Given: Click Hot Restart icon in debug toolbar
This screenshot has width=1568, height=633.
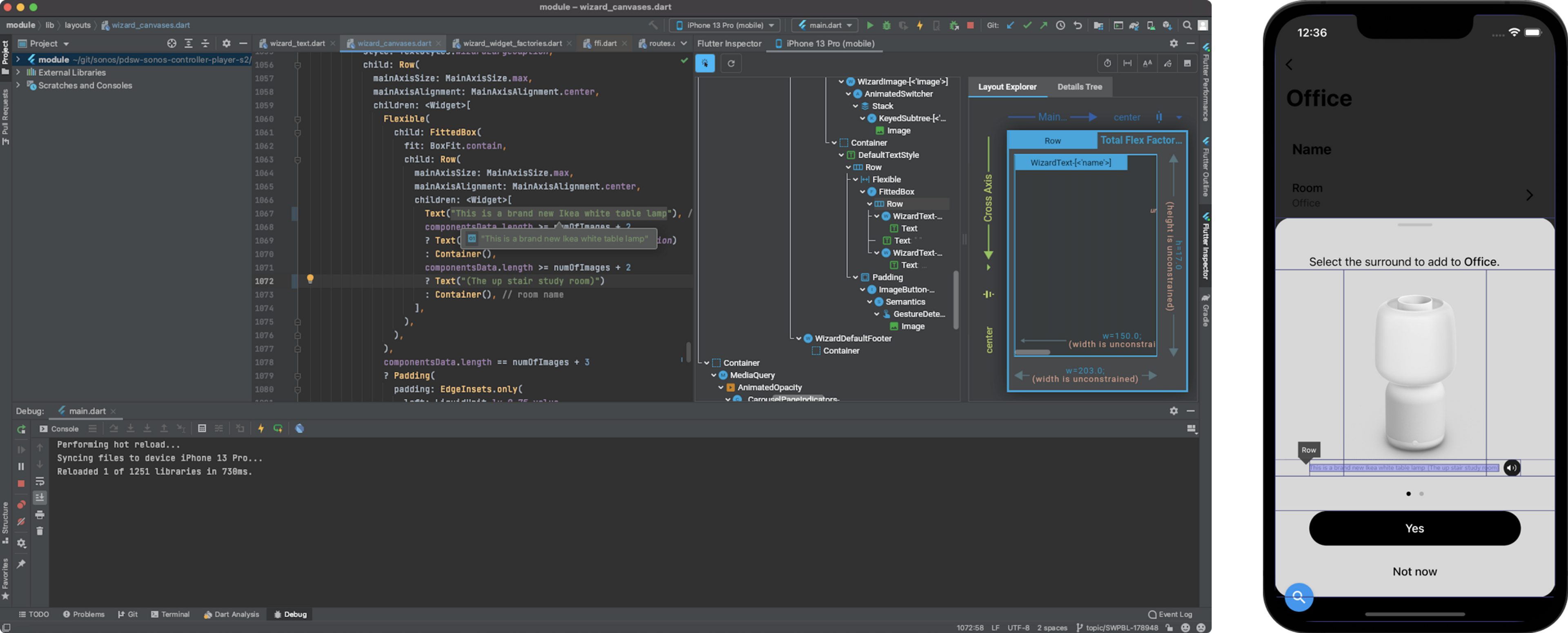Looking at the screenshot, I should (278, 429).
